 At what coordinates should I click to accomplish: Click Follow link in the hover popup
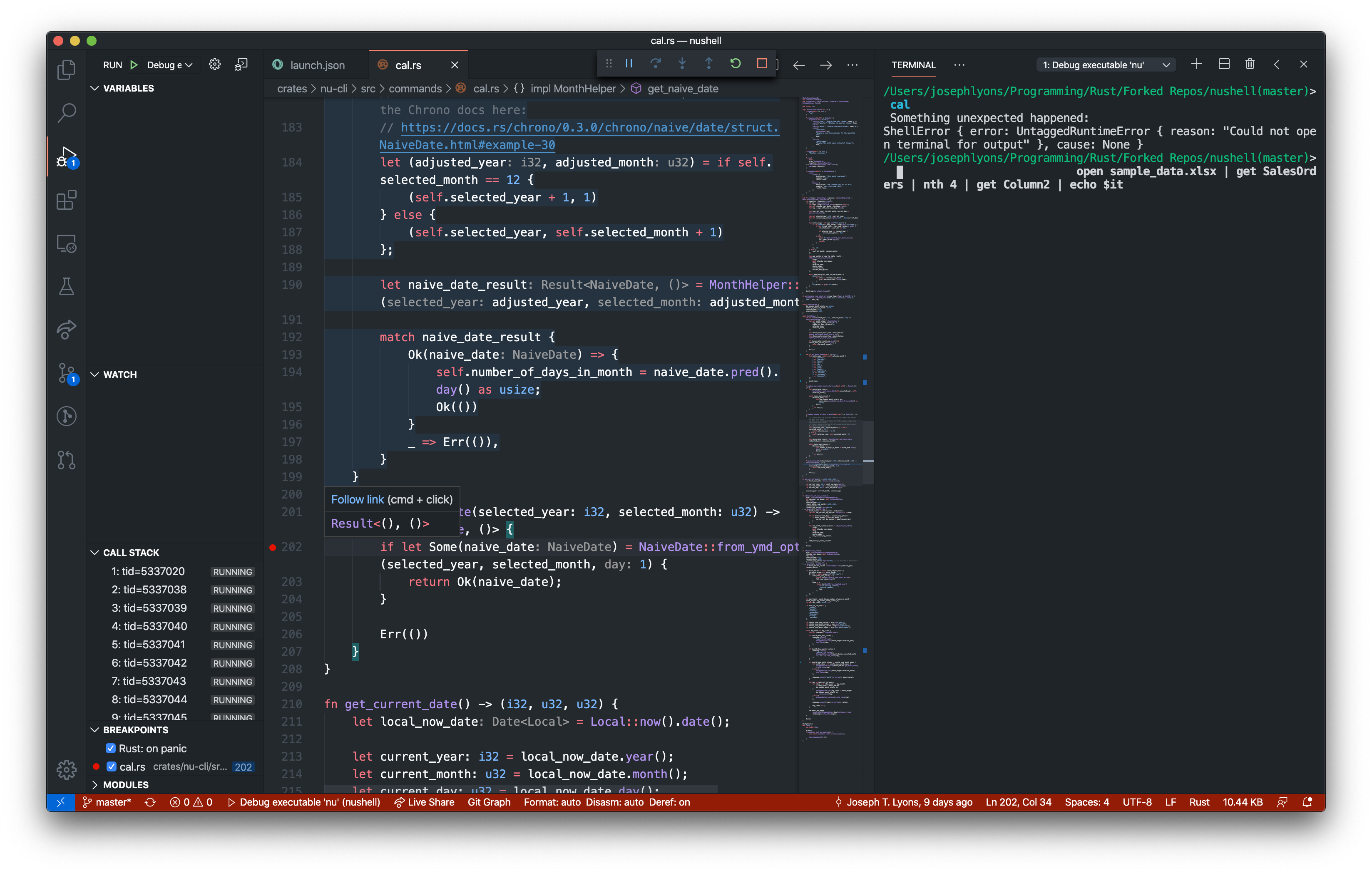point(358,499)
